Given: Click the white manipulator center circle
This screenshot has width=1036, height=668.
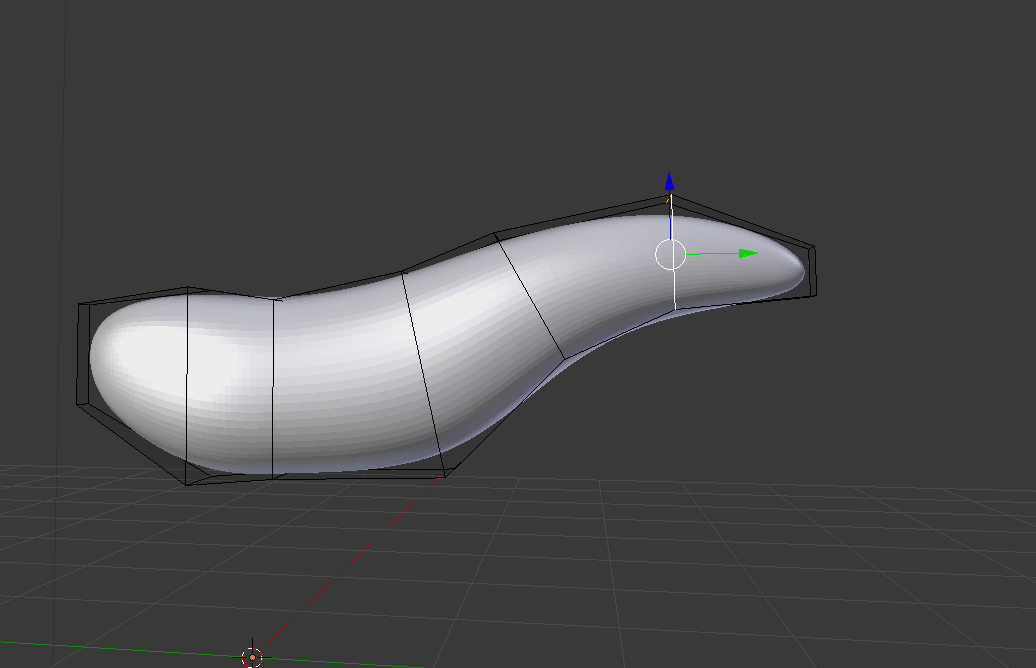Looking at the screenshot, I should [670, 255].
